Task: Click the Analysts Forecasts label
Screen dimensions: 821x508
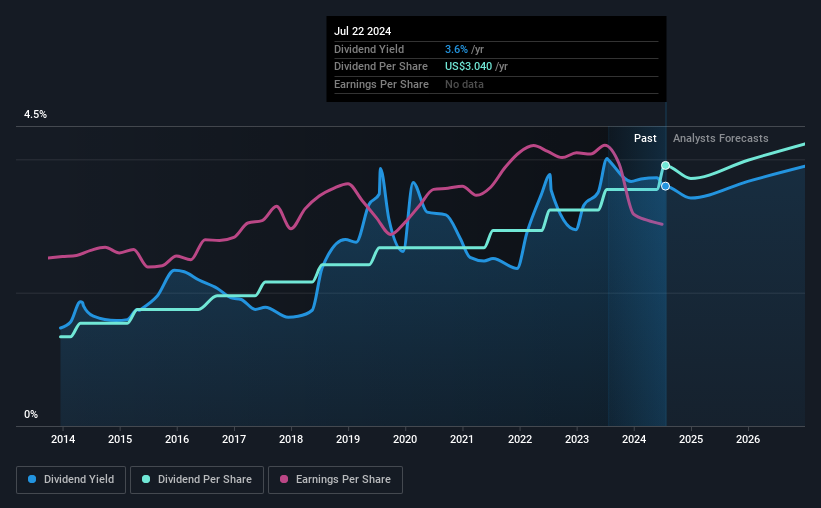Action: click(720, 138)
